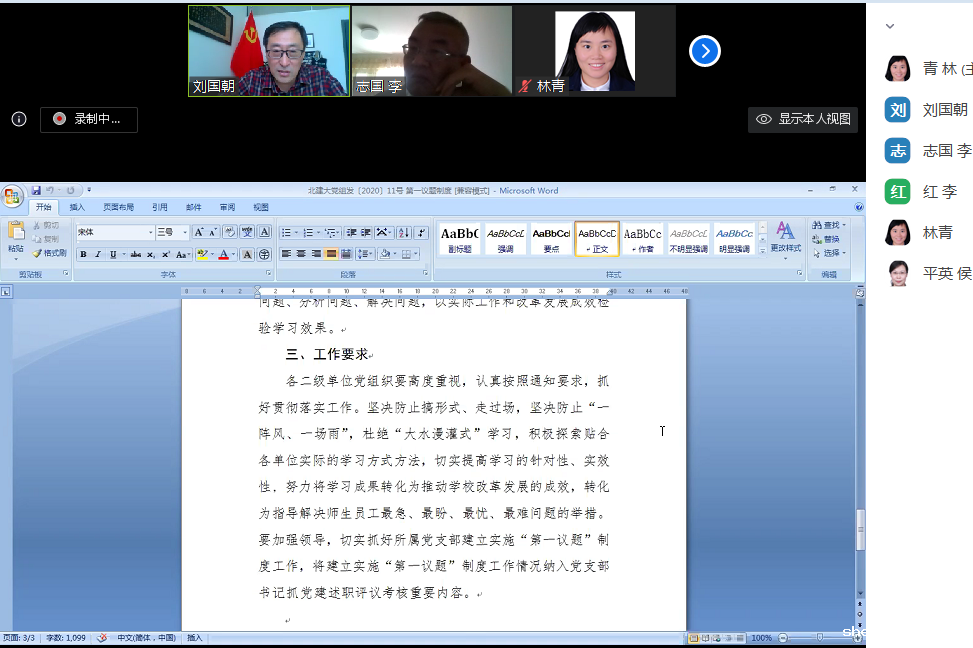Screen dimensions: 973x648
Task: Open the font size dropdown showing 三号
Action: [185, 232]
